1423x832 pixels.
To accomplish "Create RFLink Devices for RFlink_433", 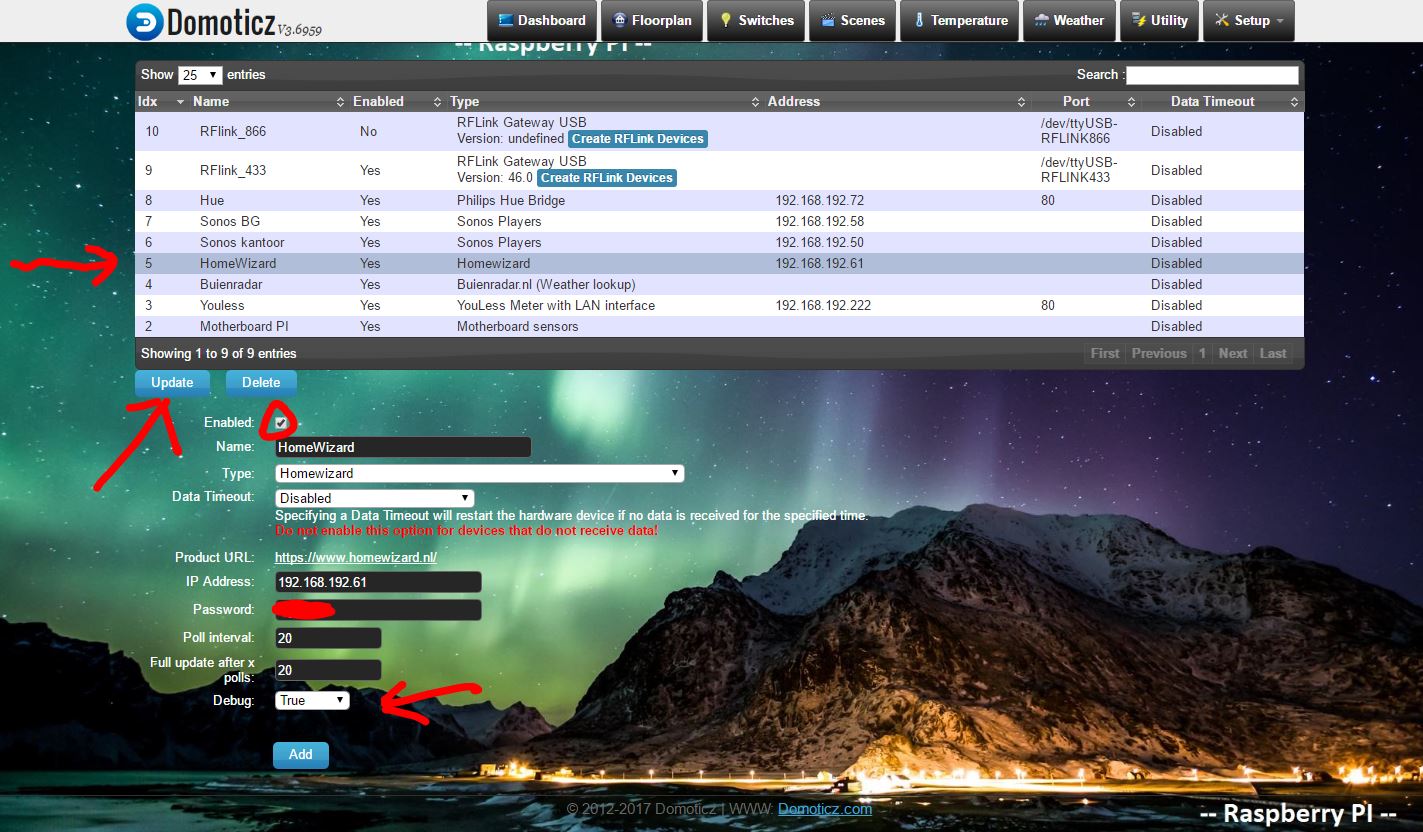I will point(607,178).
